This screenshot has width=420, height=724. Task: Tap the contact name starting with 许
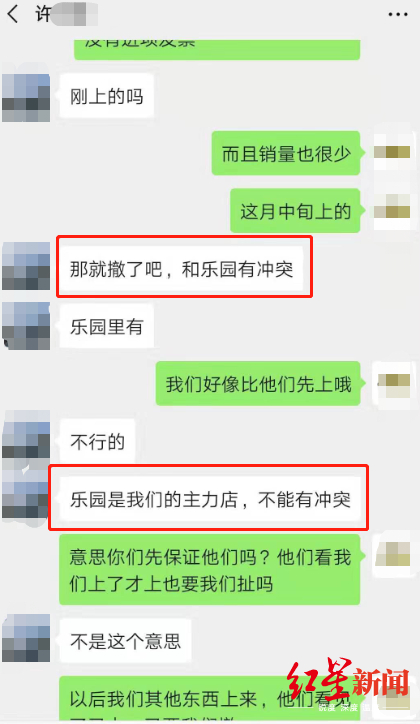(66, 14)
